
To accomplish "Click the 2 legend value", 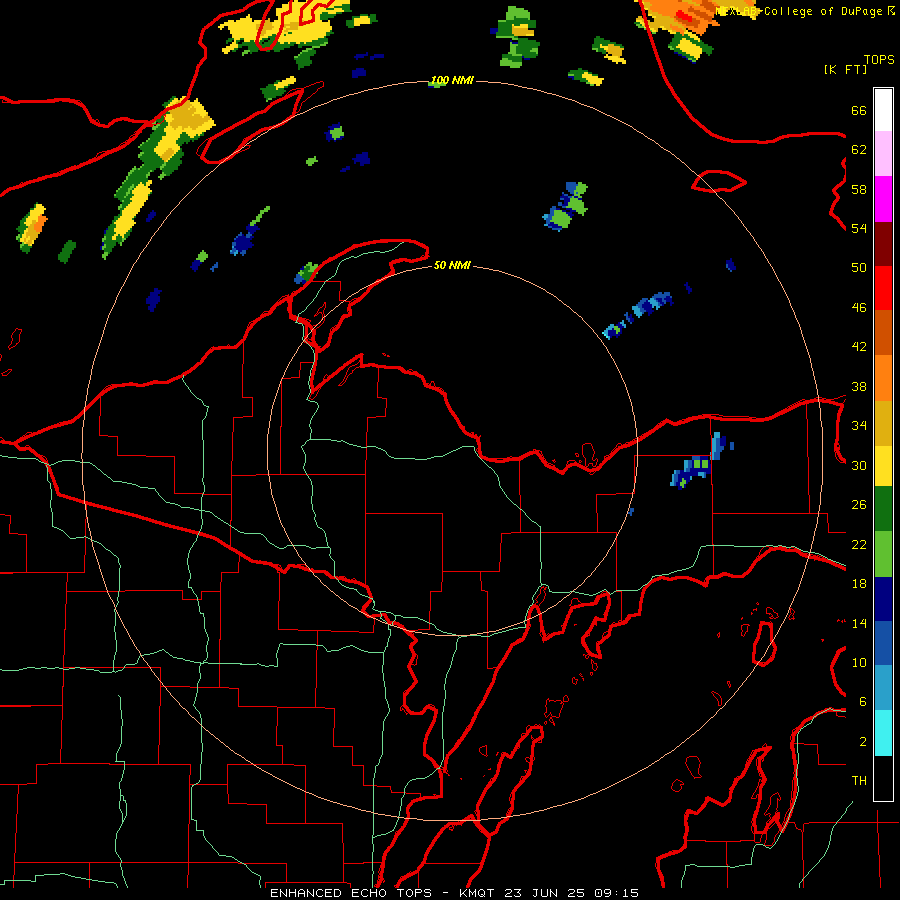I will [863, 742].
